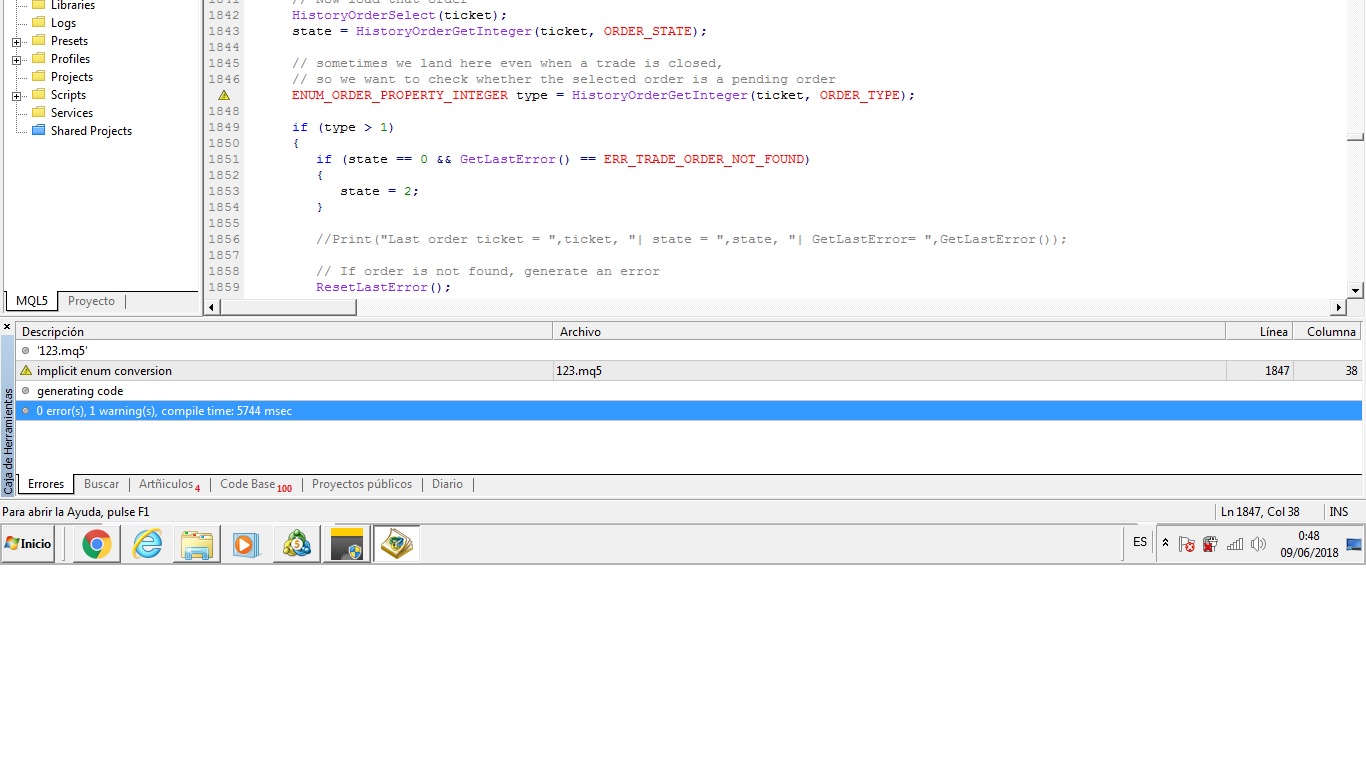Click the horizontal scrollbar thumb of code editor
1366x768 pixels.
pos(288,307)
